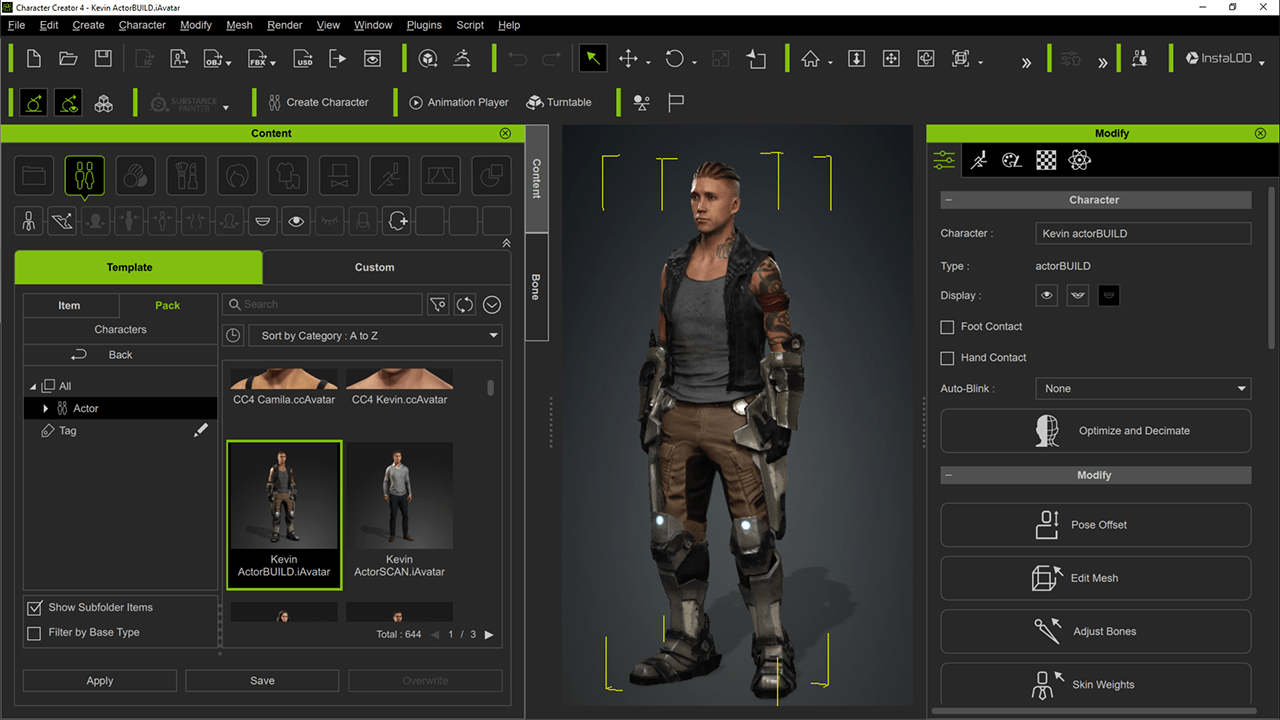Toggle the black mouth display button
The width and height of the screenshot is (1280, 720).
point(1108,296)
